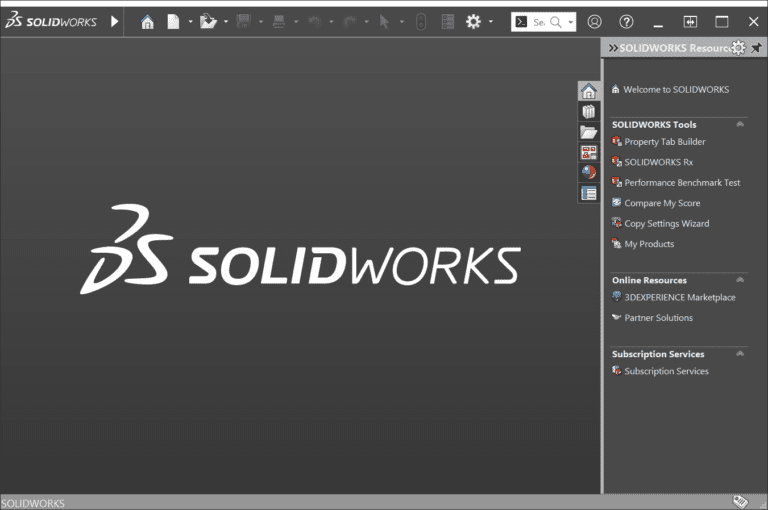Viewport: 768px width, 510px height.
Task: Click the Property Tab Builder icon
Action: pyautogui.click(x=617, y=141)
